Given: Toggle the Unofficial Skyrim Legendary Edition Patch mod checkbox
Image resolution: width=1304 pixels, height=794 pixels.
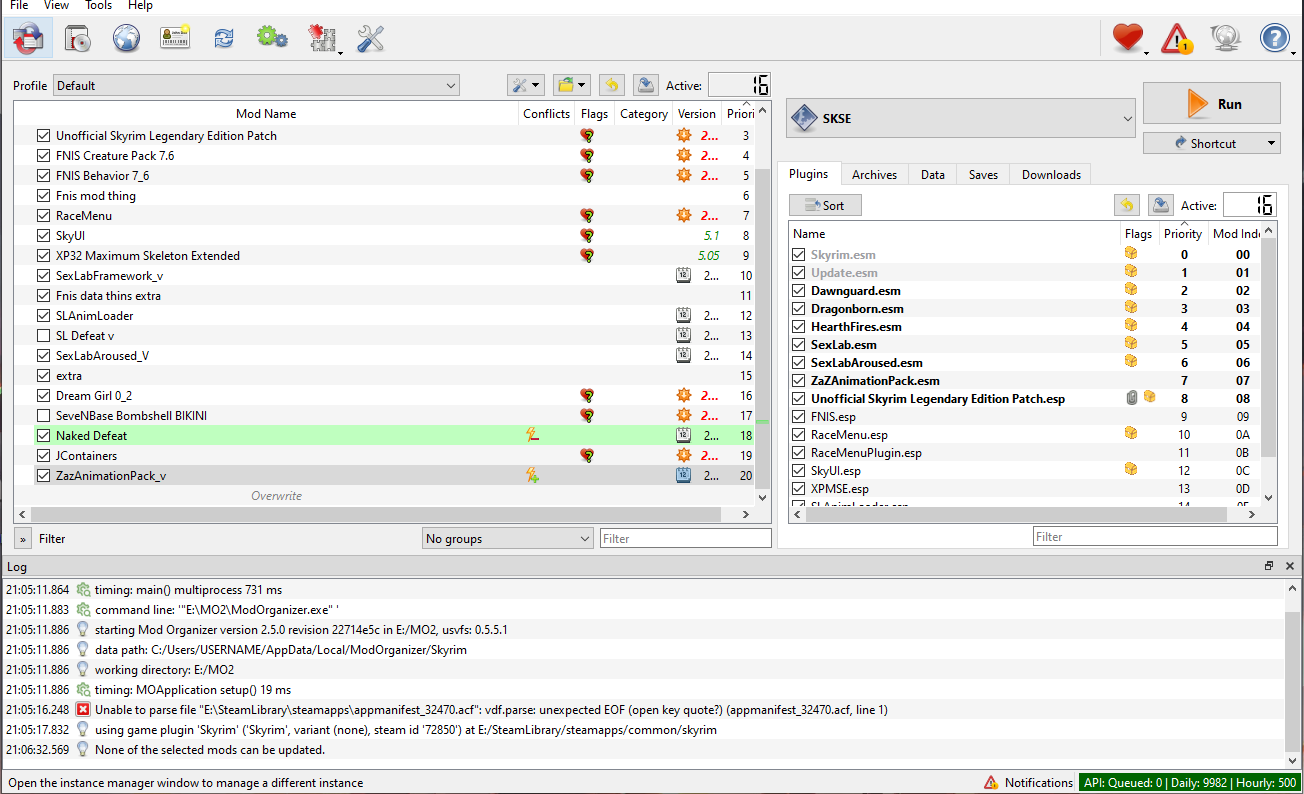Looking at the screenshot, I should point(43,135).
